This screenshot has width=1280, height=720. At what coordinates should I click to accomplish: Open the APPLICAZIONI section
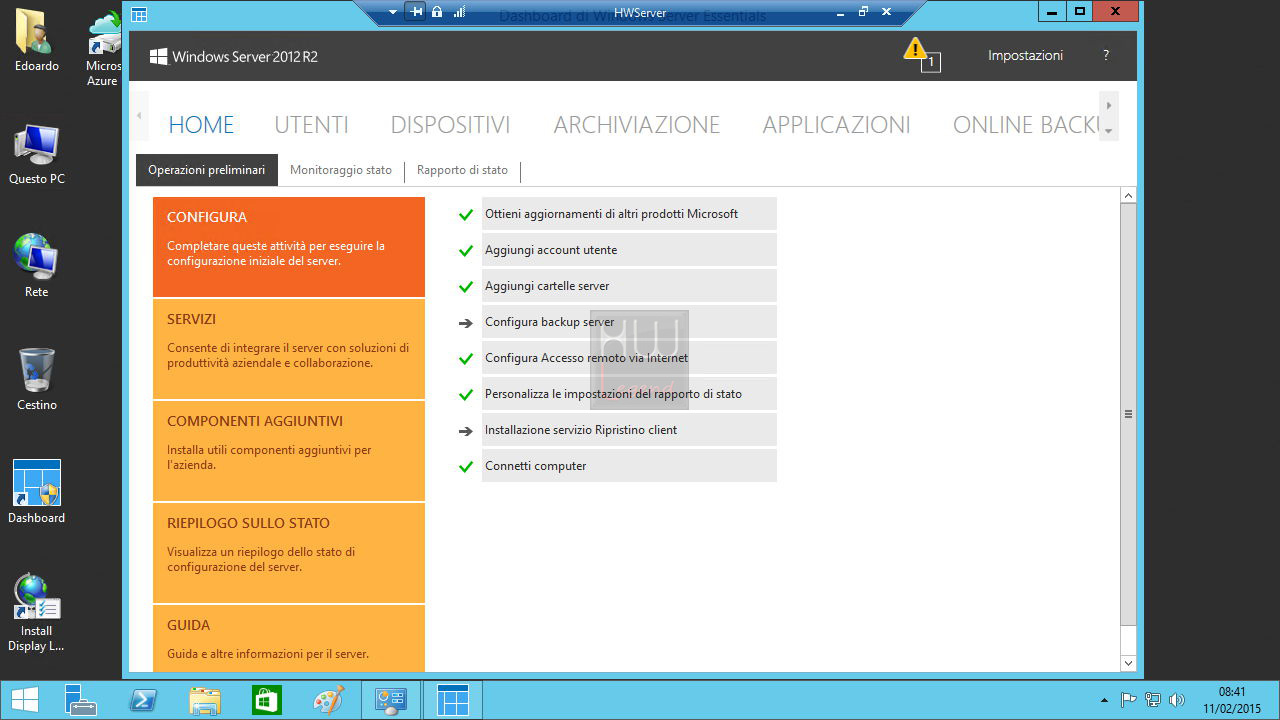click(836, 125)
